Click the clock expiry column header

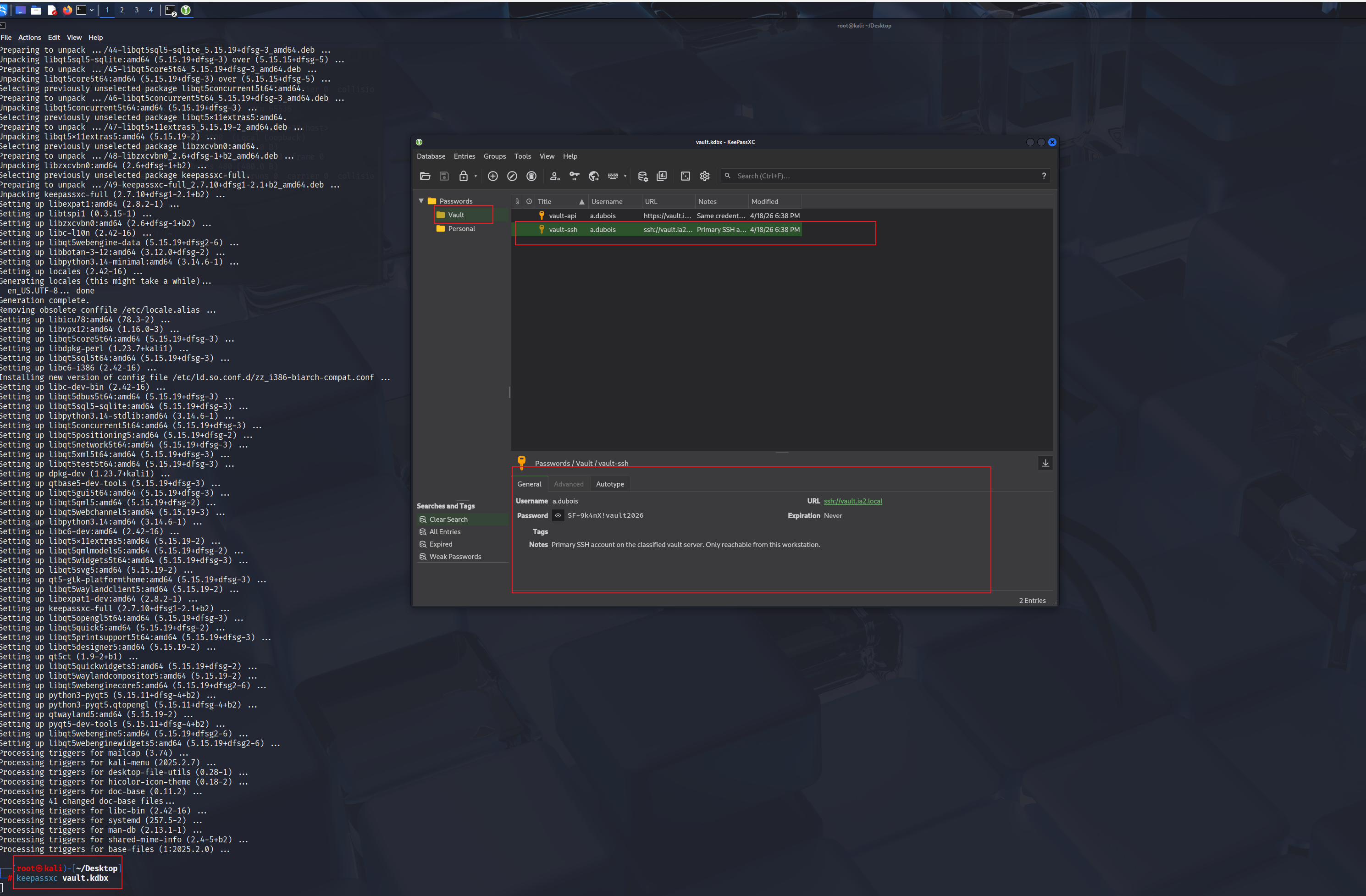(529, 201)
